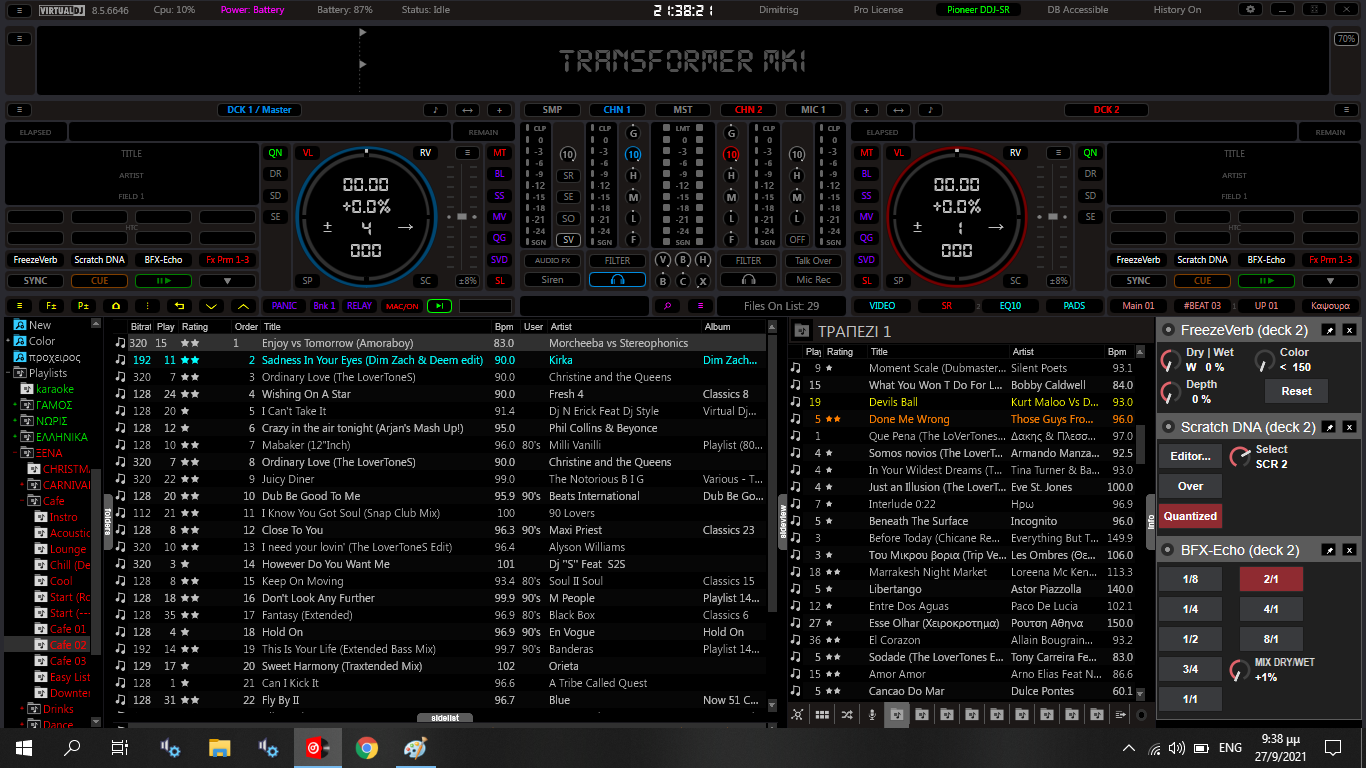The height and width of the screenshot is (768, 1366).
Task: Click the FreezeVerb Color knob
Action: pos(1265,360)
